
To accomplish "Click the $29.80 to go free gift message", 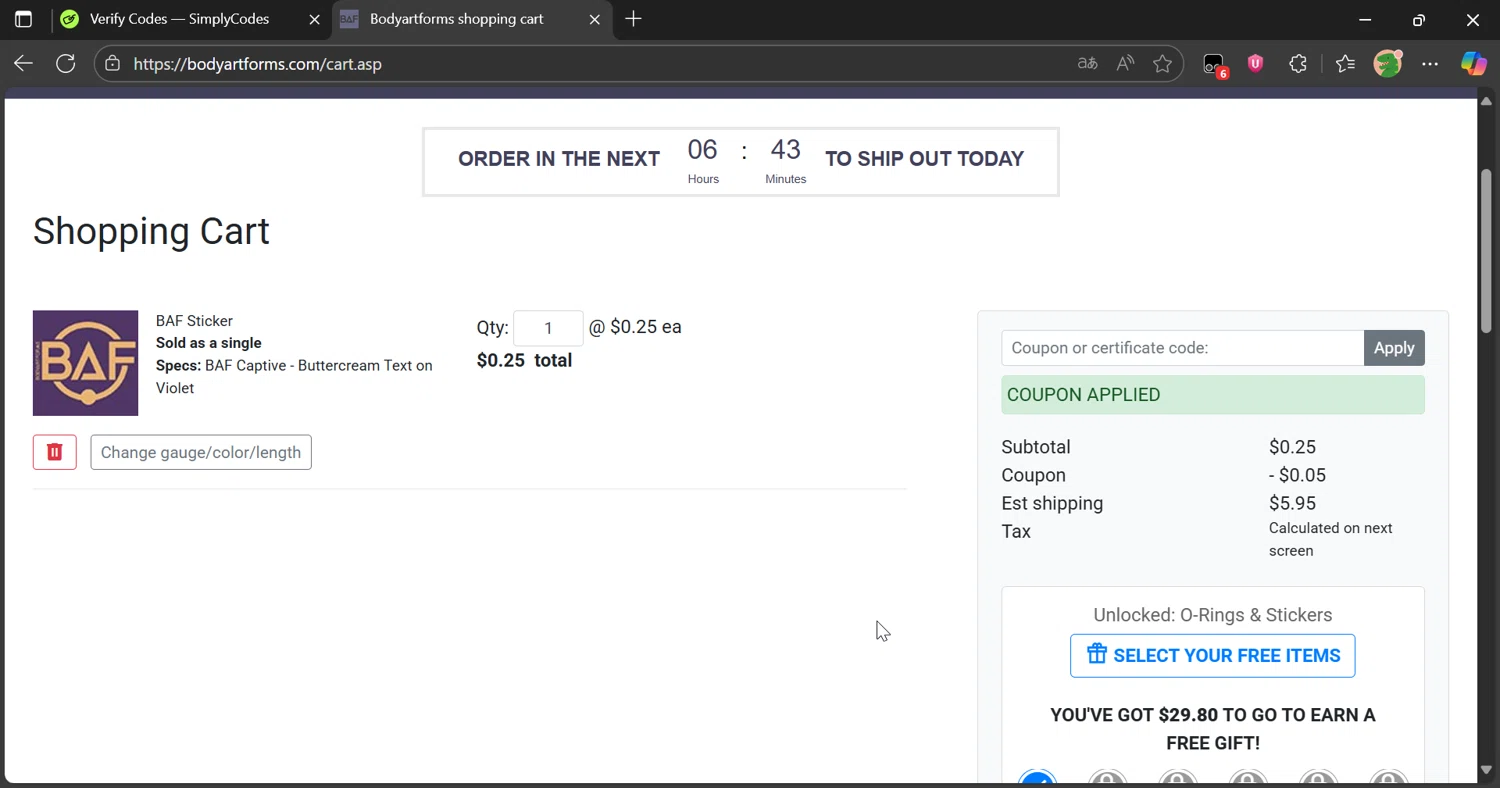I will tap(1213, 729).
